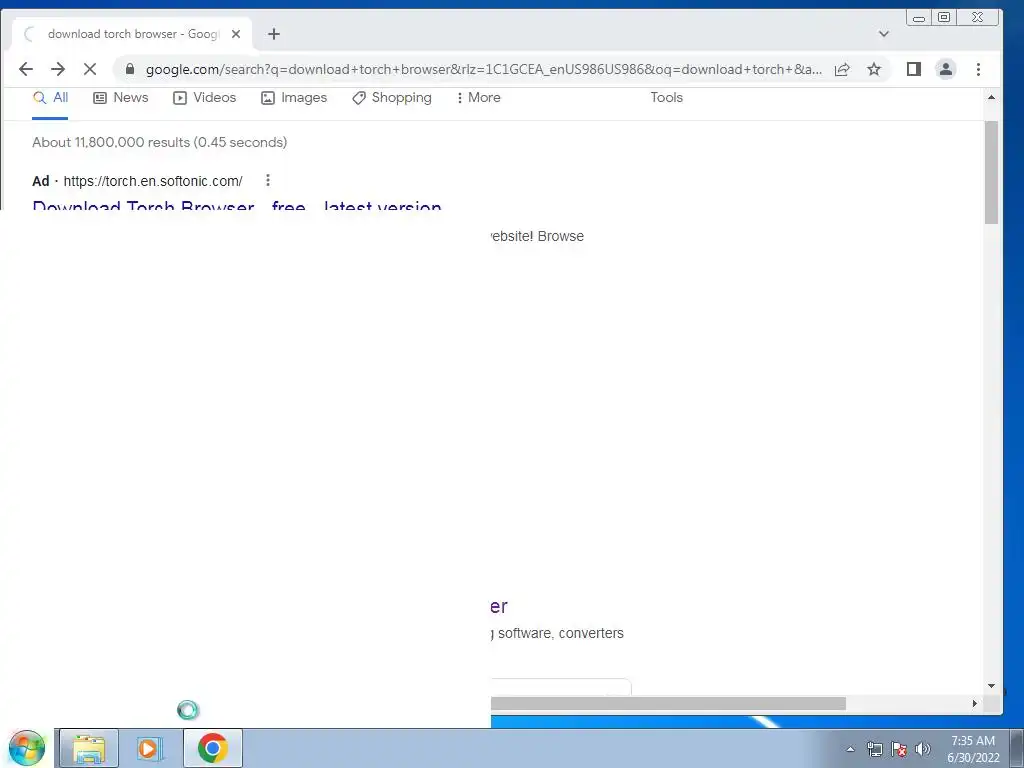The image size is (1024, 768).
Task: Switch to the Shopping results tab
Action: [392, 98]
